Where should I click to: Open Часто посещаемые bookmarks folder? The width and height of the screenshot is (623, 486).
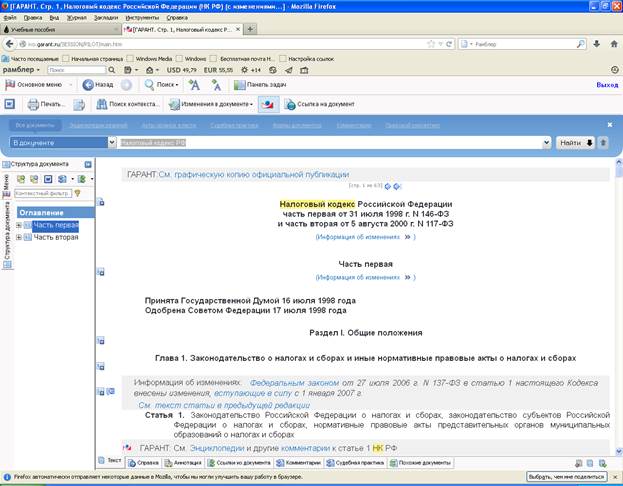(31, 59)
